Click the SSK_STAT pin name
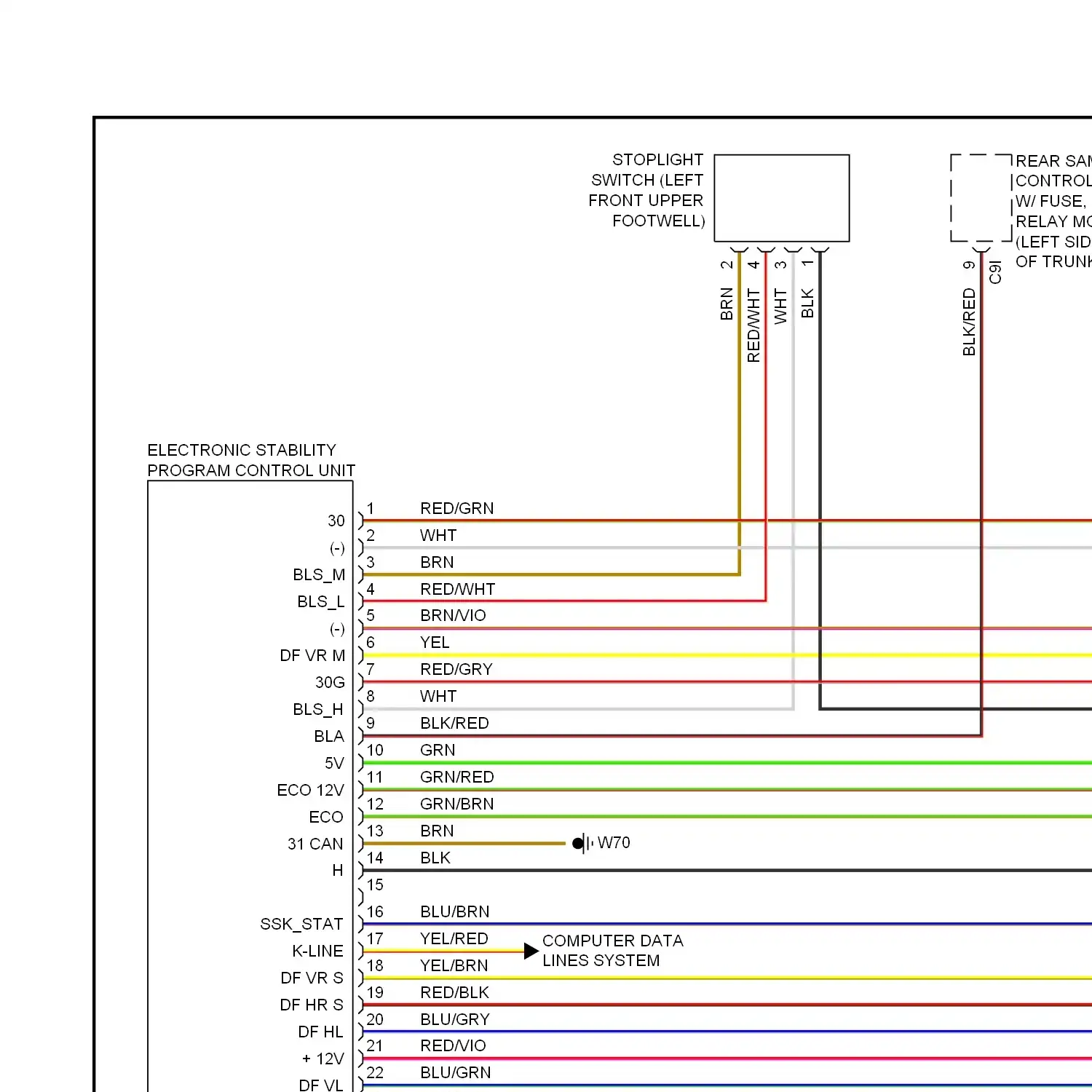The image size is (1092, 1092). pos(301,924)
